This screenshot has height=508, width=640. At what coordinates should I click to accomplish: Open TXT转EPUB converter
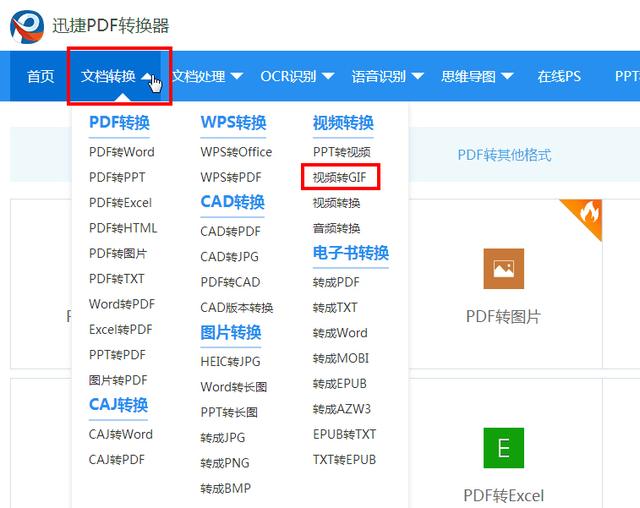click(344, 459)
